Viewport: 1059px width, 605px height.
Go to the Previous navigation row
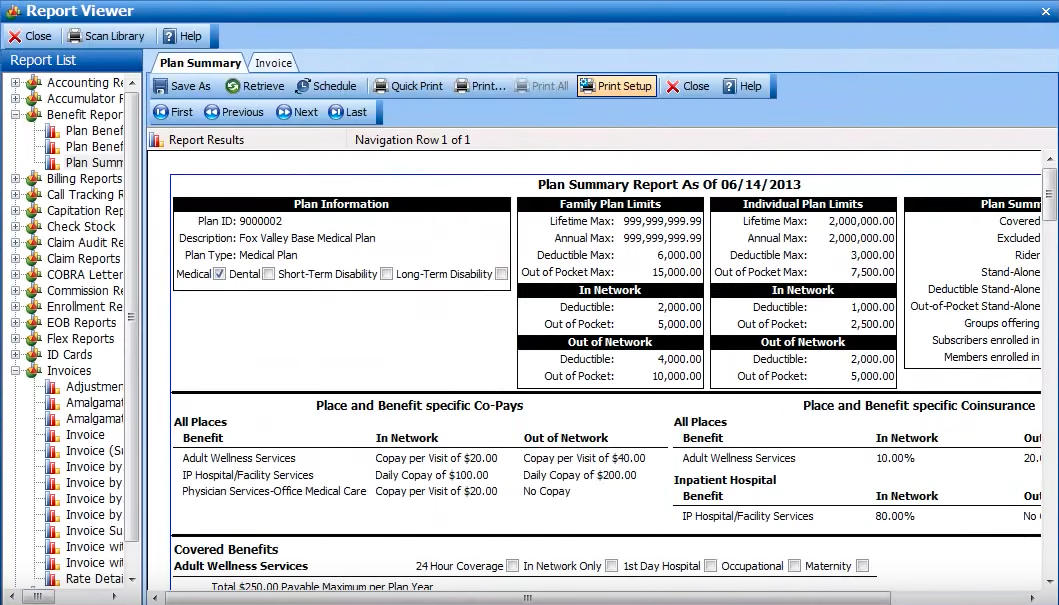[234, 112]
